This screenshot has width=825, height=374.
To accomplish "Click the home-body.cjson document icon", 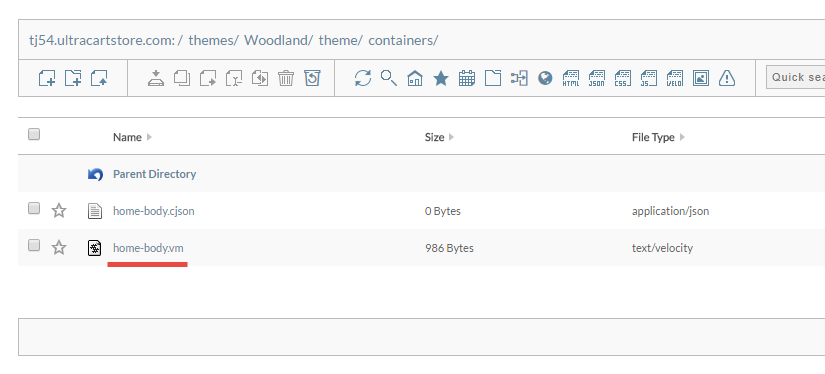I will (95, 211).
